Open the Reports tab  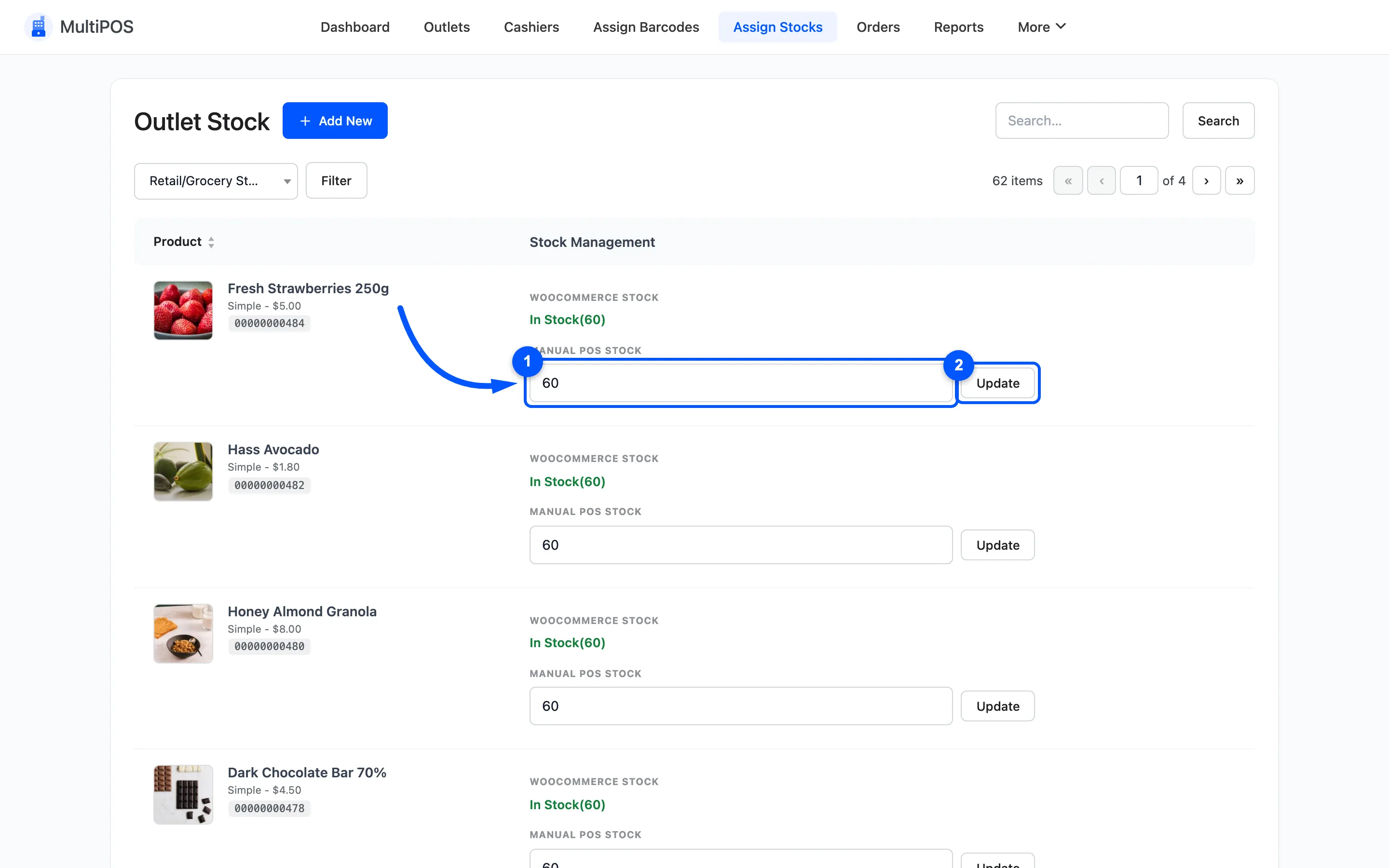point(958,27)
